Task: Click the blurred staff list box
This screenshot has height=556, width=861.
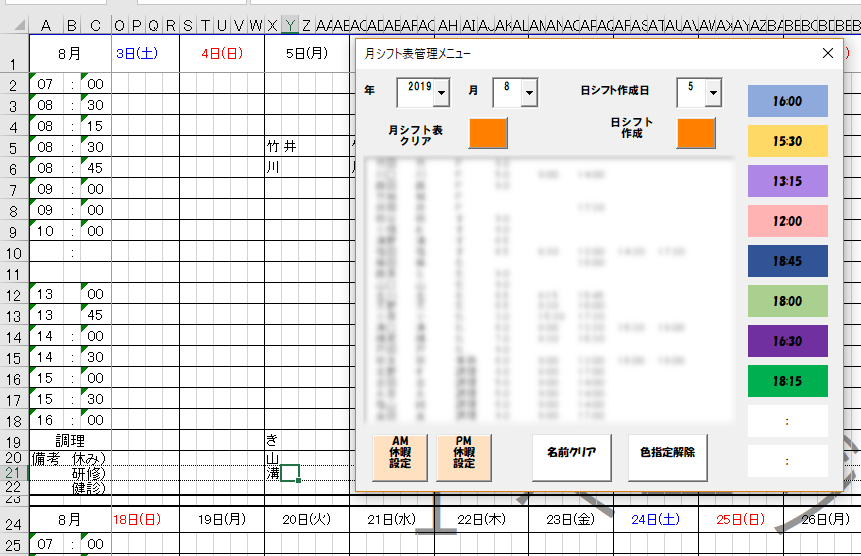Action: pos(550,290)
